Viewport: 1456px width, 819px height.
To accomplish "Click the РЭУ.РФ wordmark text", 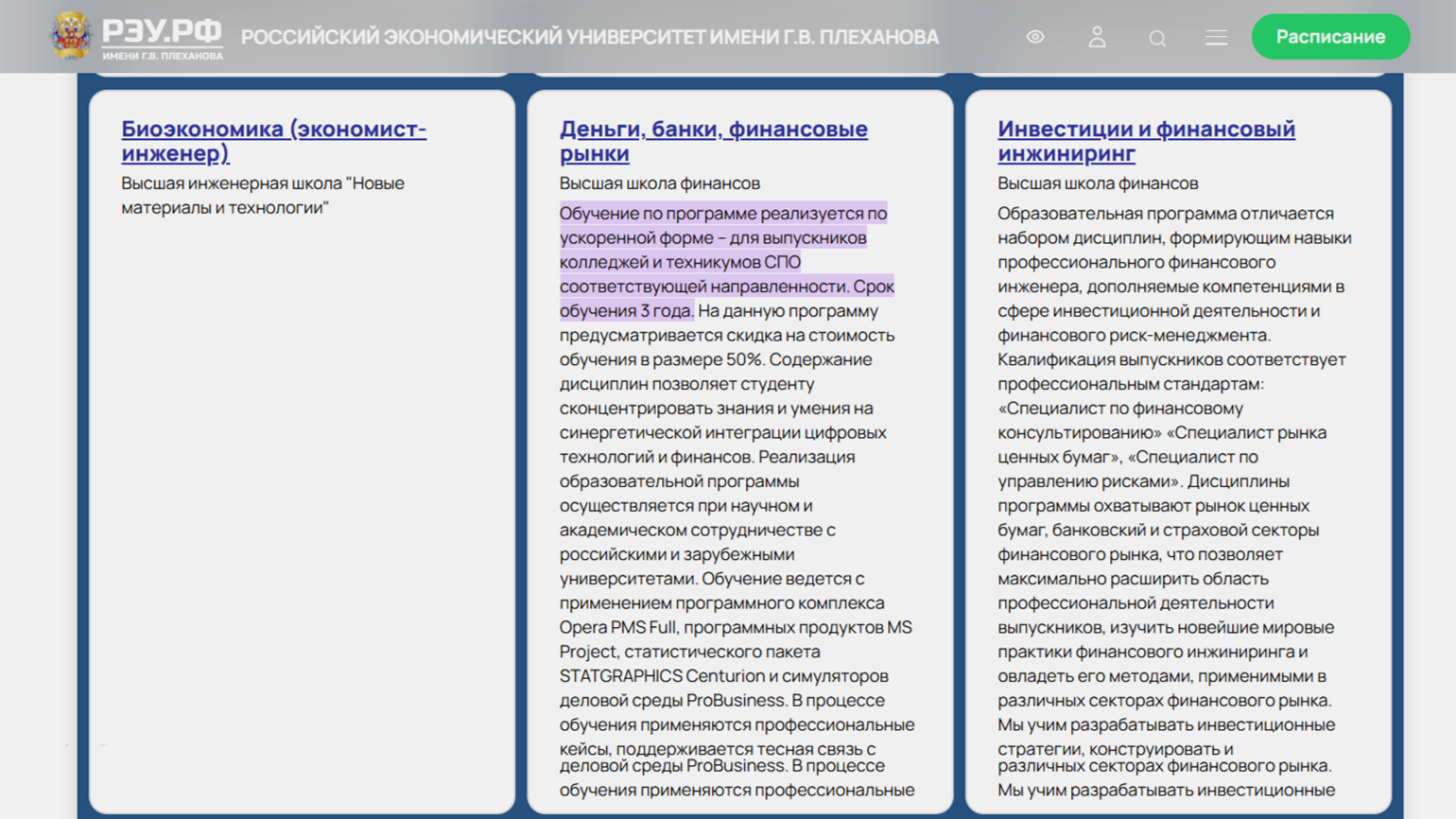I will point(162,32).
